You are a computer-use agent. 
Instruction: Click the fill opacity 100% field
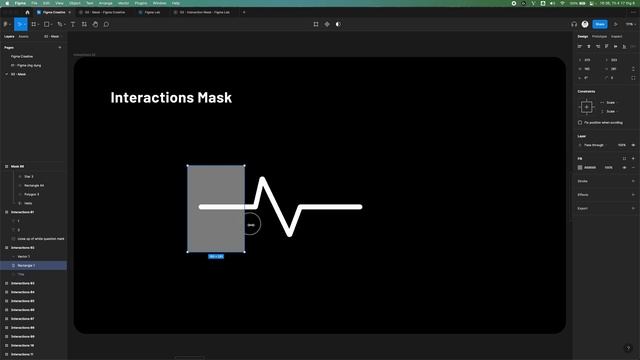pos(609,167)
